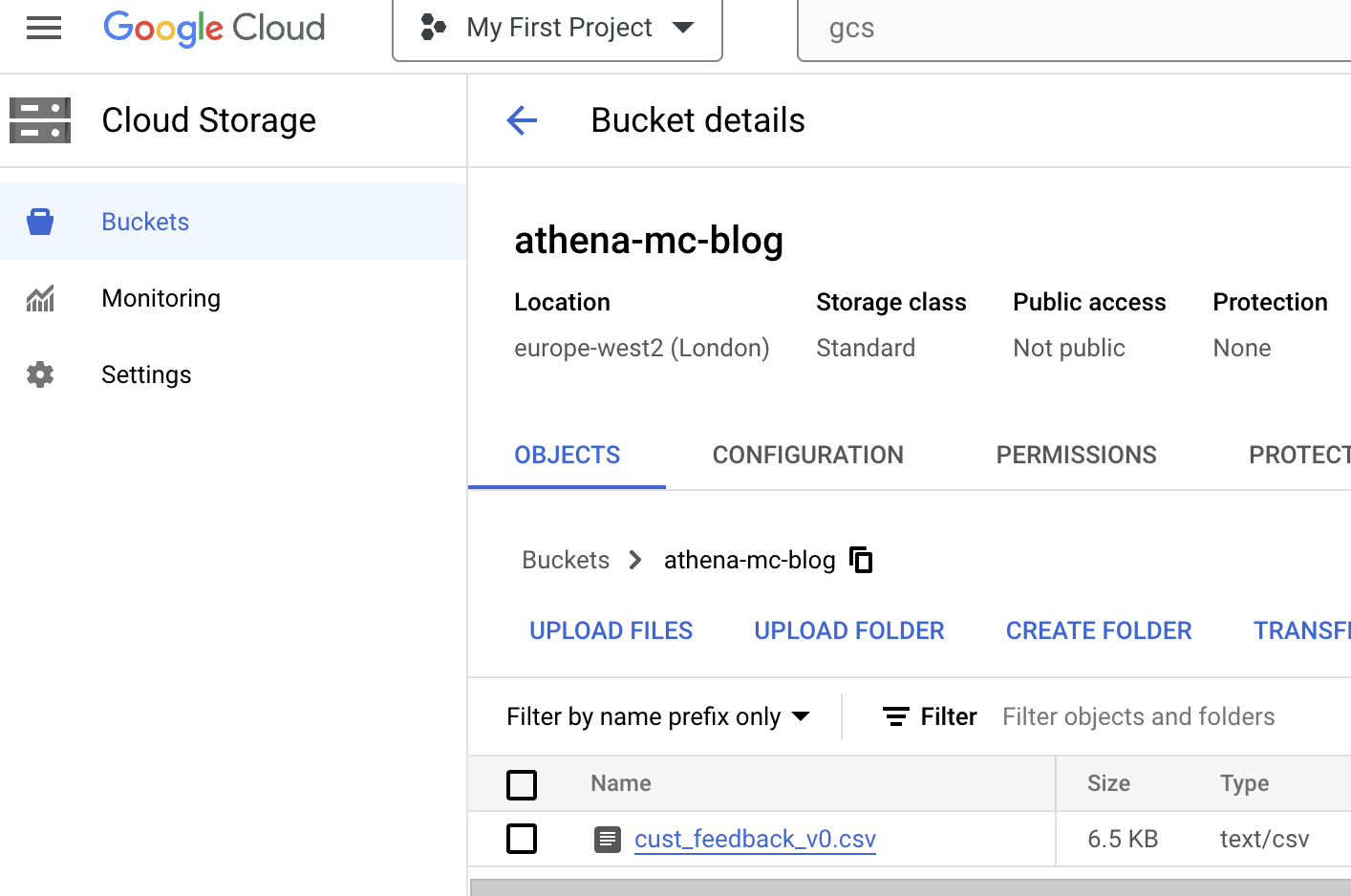
Task: Click the Monitoring chart icon
Action: [40, 299]
